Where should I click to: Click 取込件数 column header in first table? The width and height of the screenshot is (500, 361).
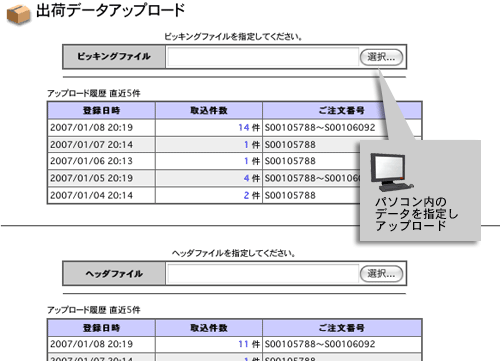(209, 110)
